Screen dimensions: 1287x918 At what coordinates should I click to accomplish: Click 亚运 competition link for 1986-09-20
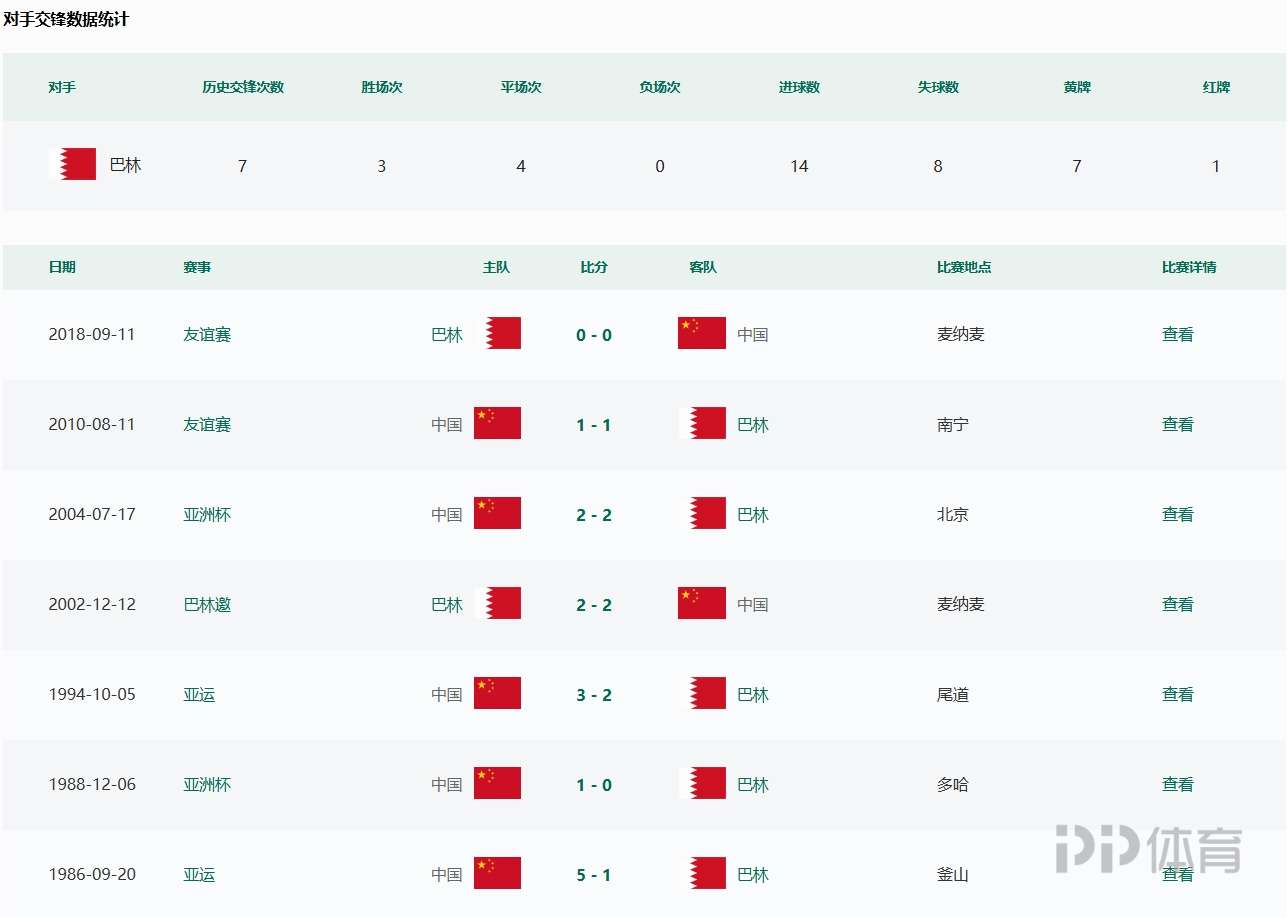point(199,875)
